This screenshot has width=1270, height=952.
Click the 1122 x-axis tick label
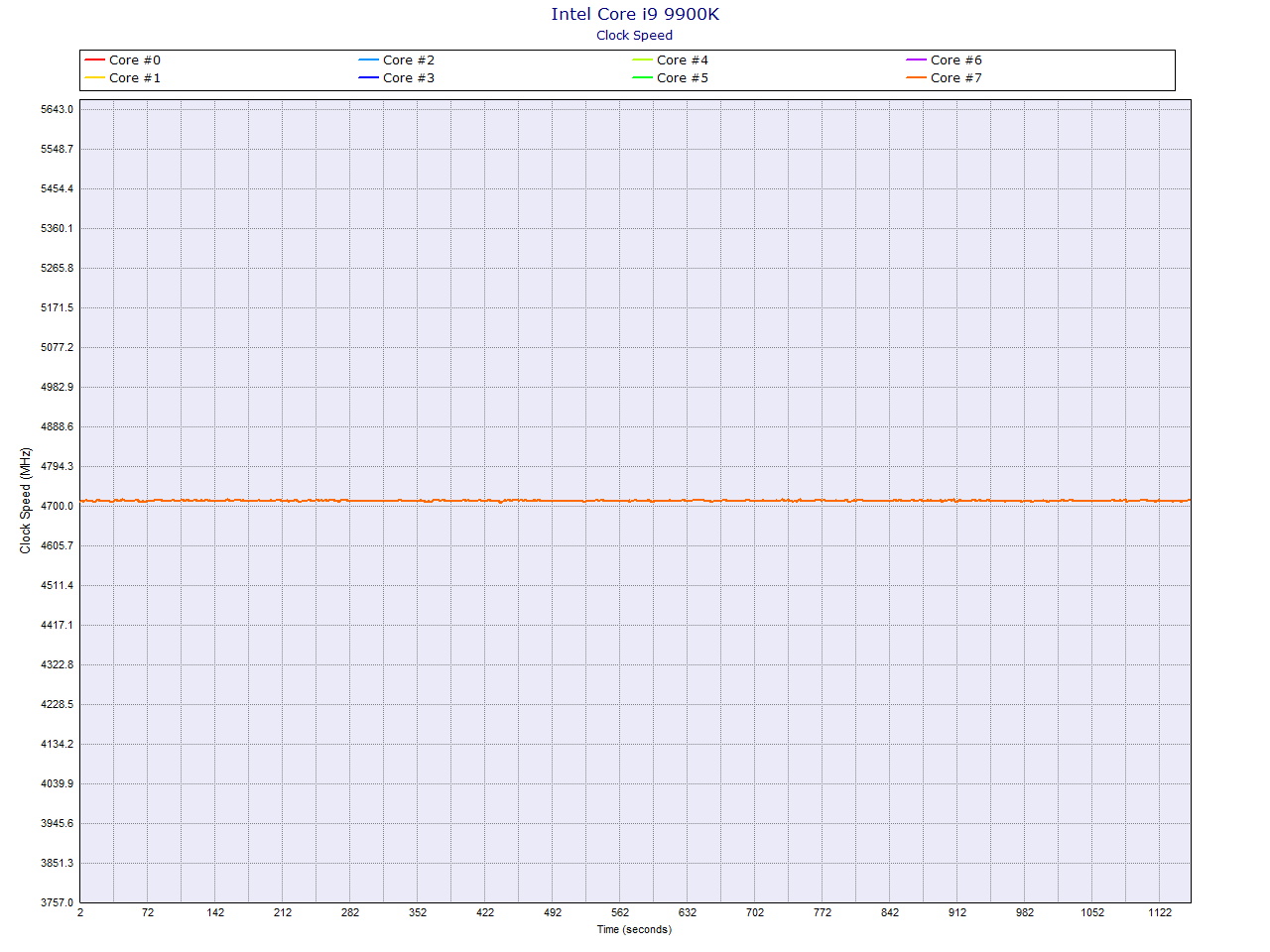(x=1160, y=912)
